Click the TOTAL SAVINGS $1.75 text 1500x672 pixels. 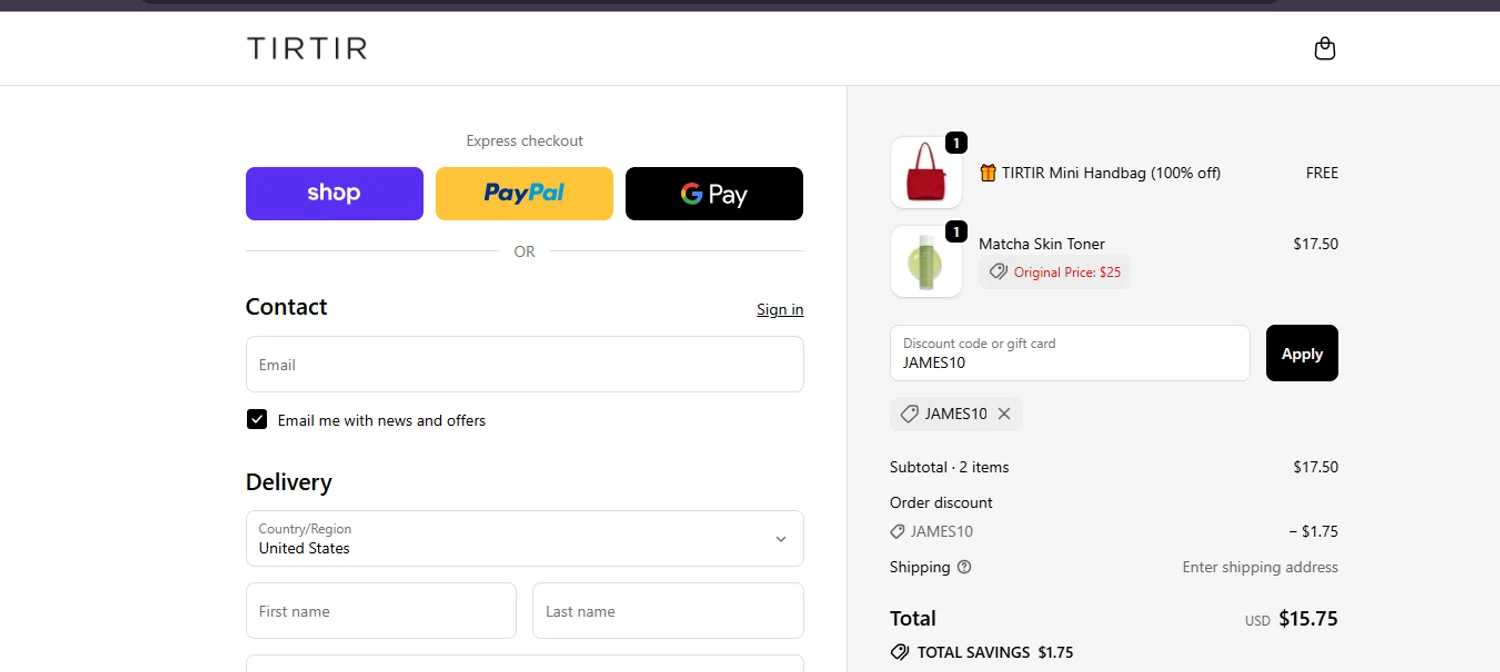(x=995, y=652)
